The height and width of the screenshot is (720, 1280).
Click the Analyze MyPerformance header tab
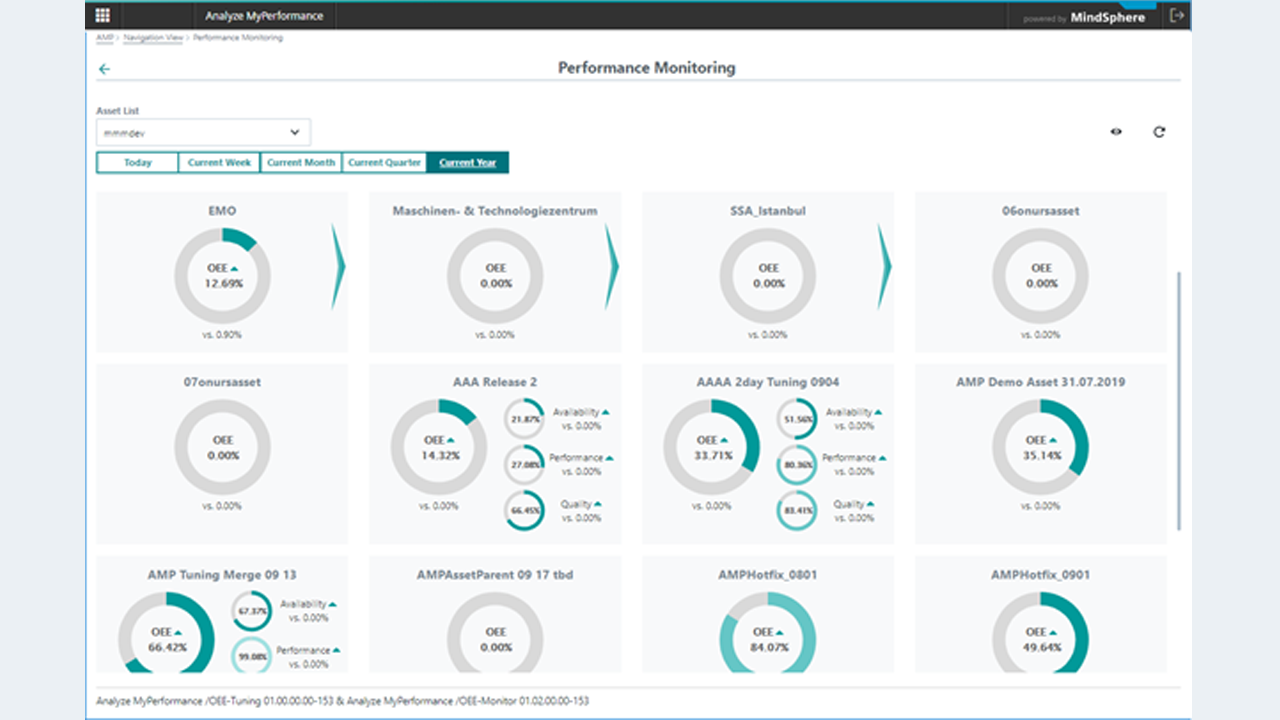click(x=264, y=16)
